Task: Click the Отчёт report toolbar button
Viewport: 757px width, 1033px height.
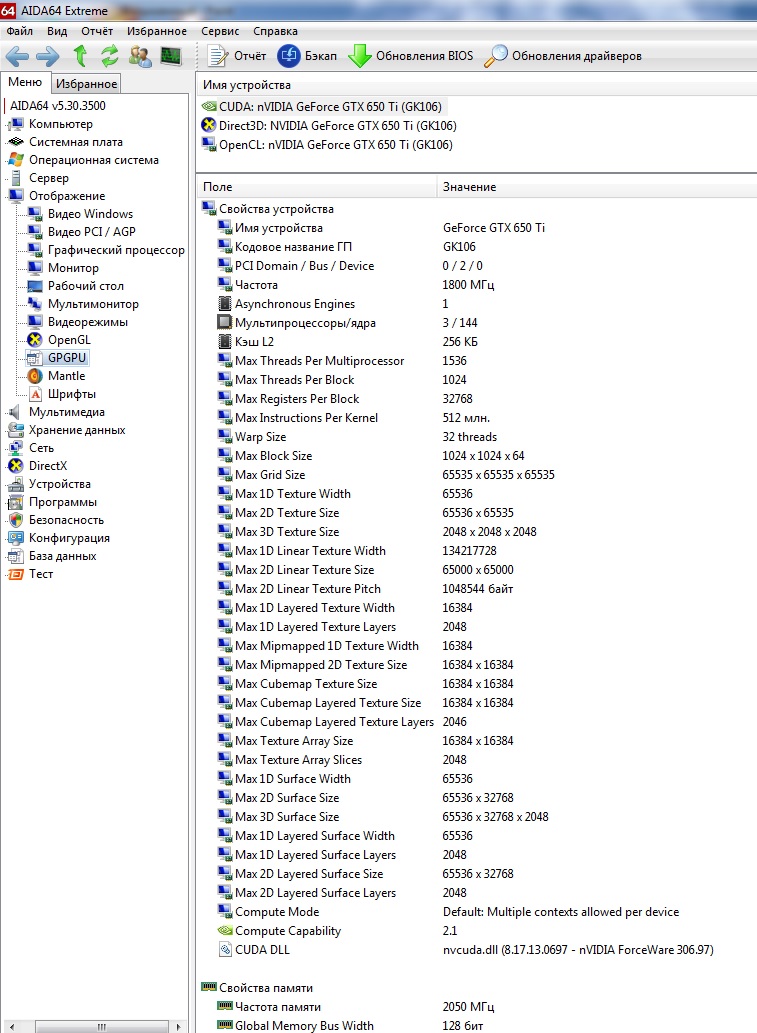Action: click(237, 56)
